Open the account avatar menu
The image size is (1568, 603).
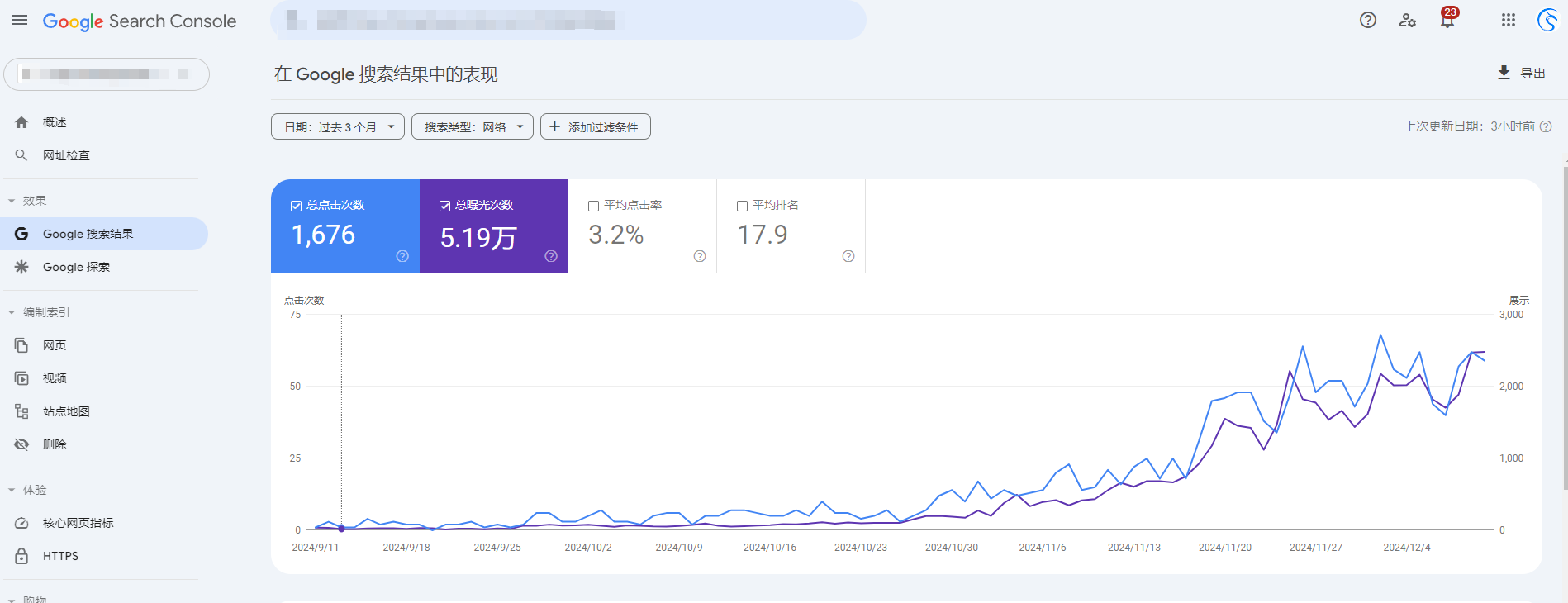point(1548,20)
